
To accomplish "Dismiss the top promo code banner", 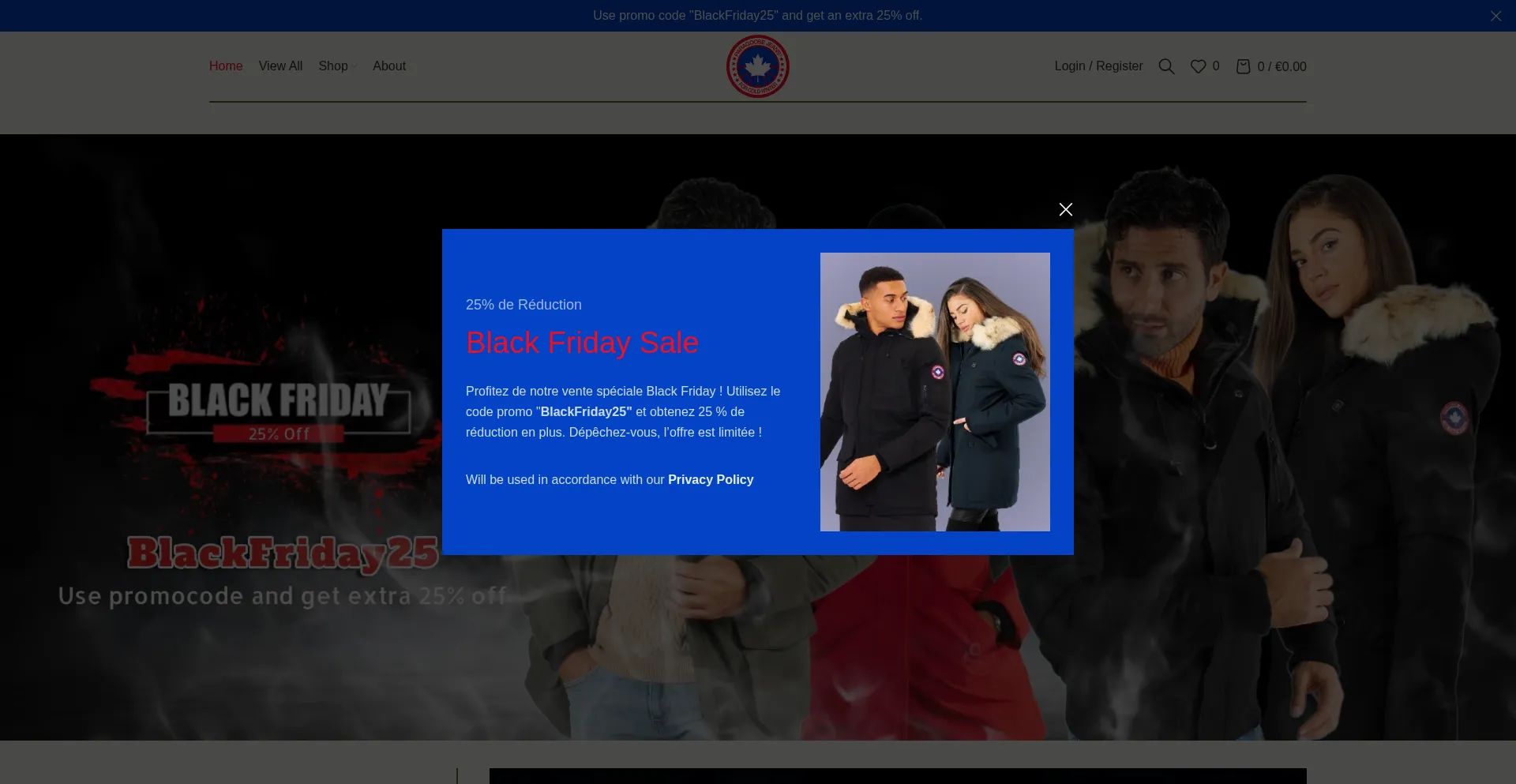I will click(1495, 16).
